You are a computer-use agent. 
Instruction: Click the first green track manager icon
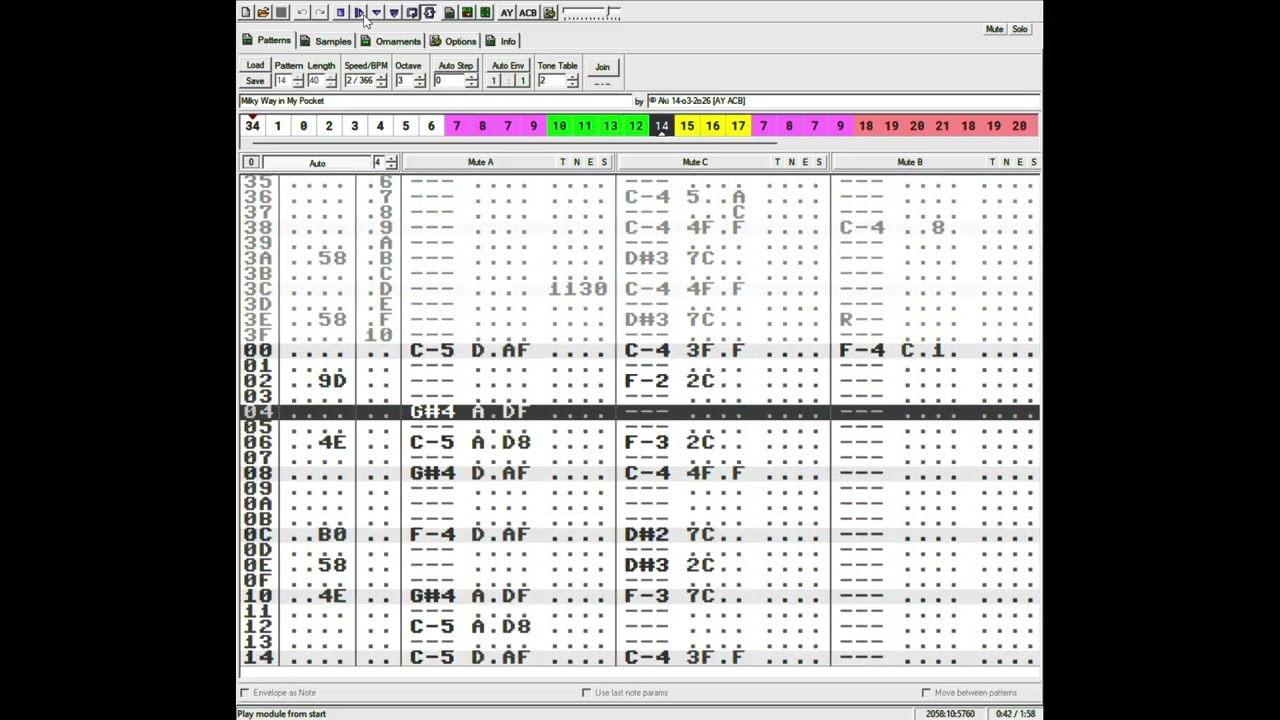[450, 12]
